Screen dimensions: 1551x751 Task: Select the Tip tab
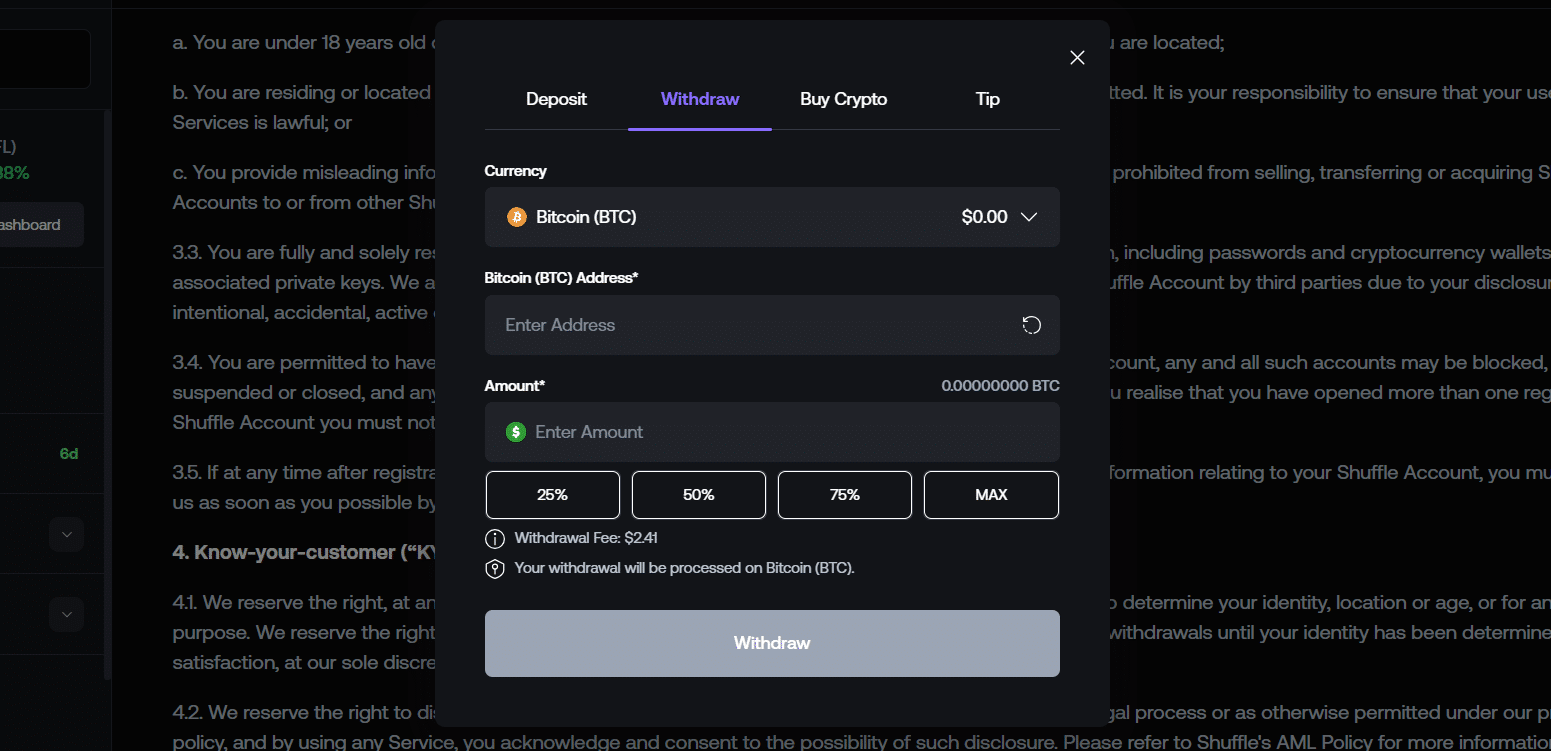coord(987,99)
